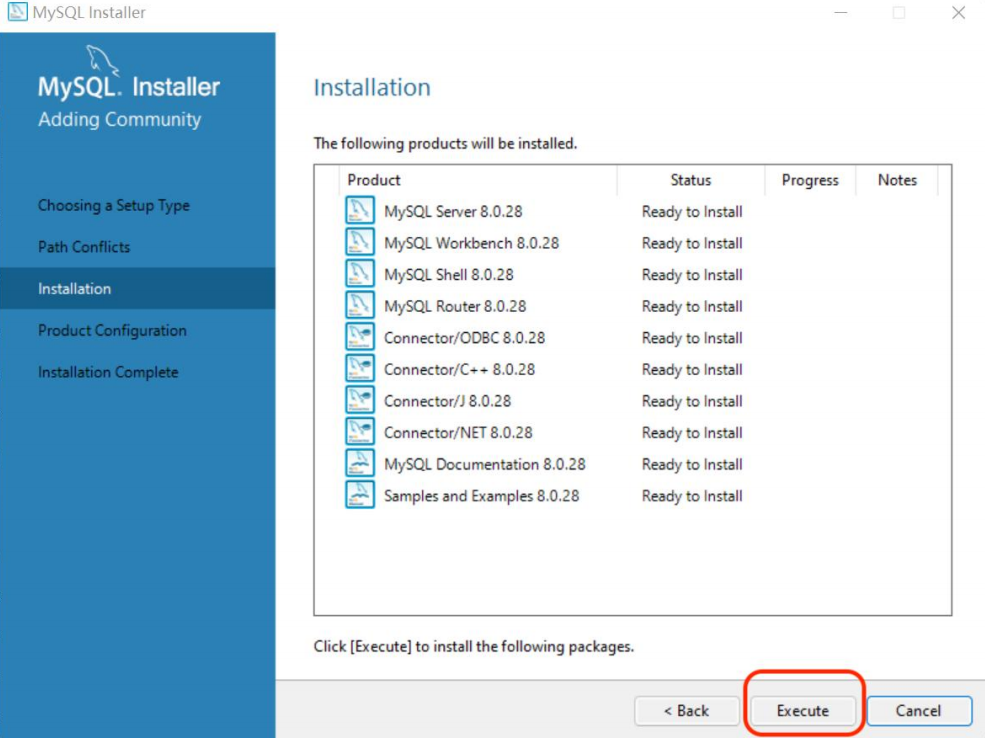
Task: Click the MySQL Documentation 8.0.28 icon
Action: click(360, 463)
